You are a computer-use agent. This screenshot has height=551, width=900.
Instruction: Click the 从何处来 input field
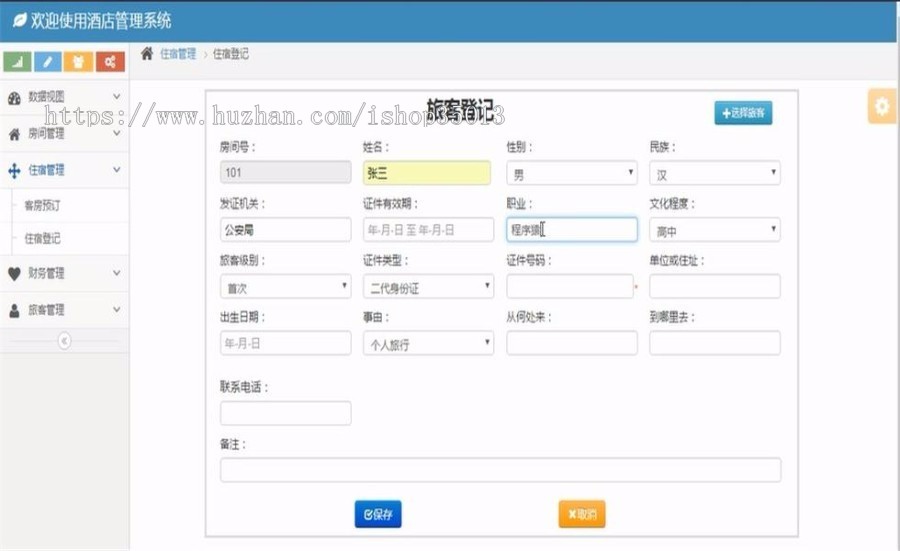click(x=572, y=343)
